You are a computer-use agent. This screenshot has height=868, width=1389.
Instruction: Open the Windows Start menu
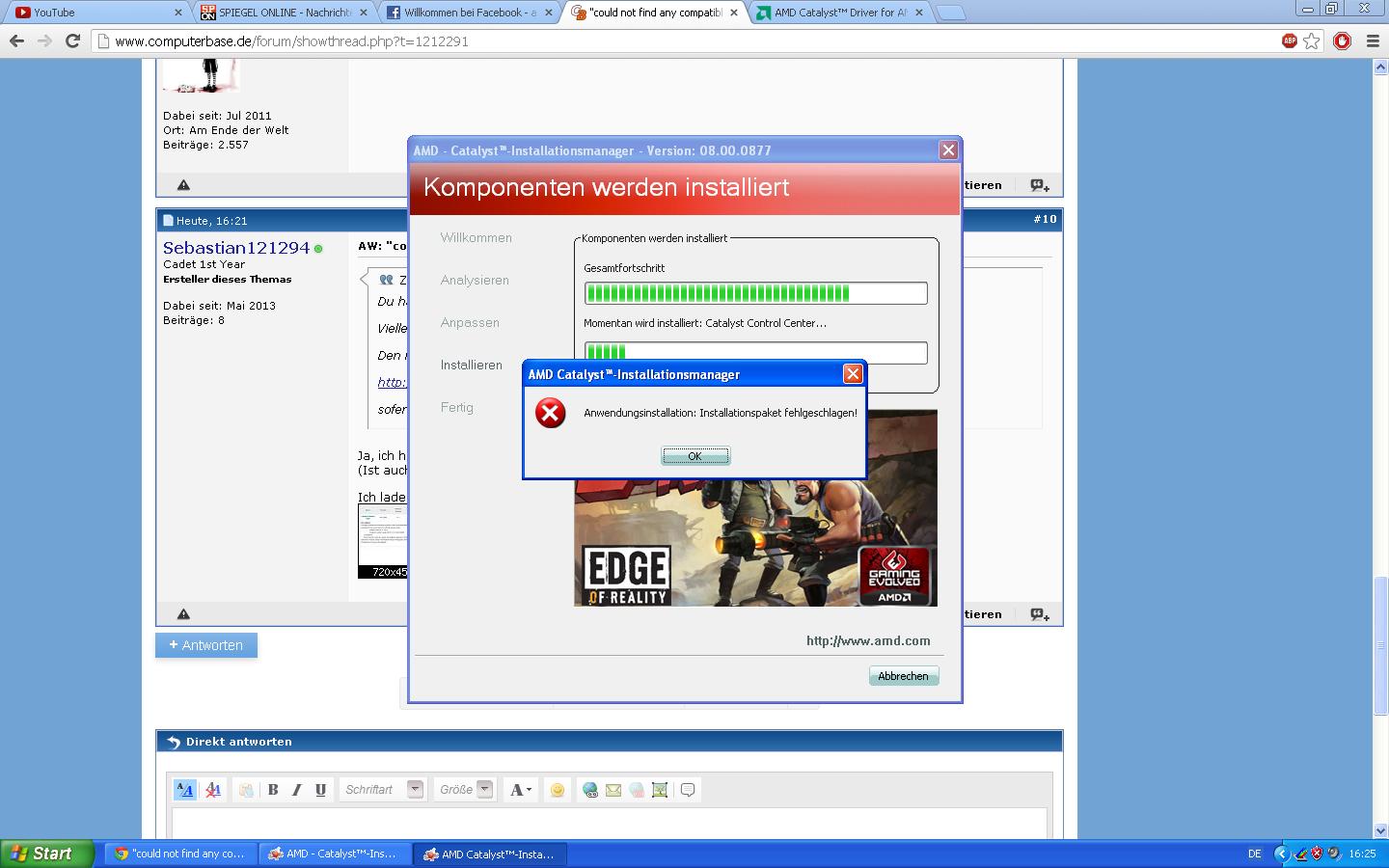(47, 854)
